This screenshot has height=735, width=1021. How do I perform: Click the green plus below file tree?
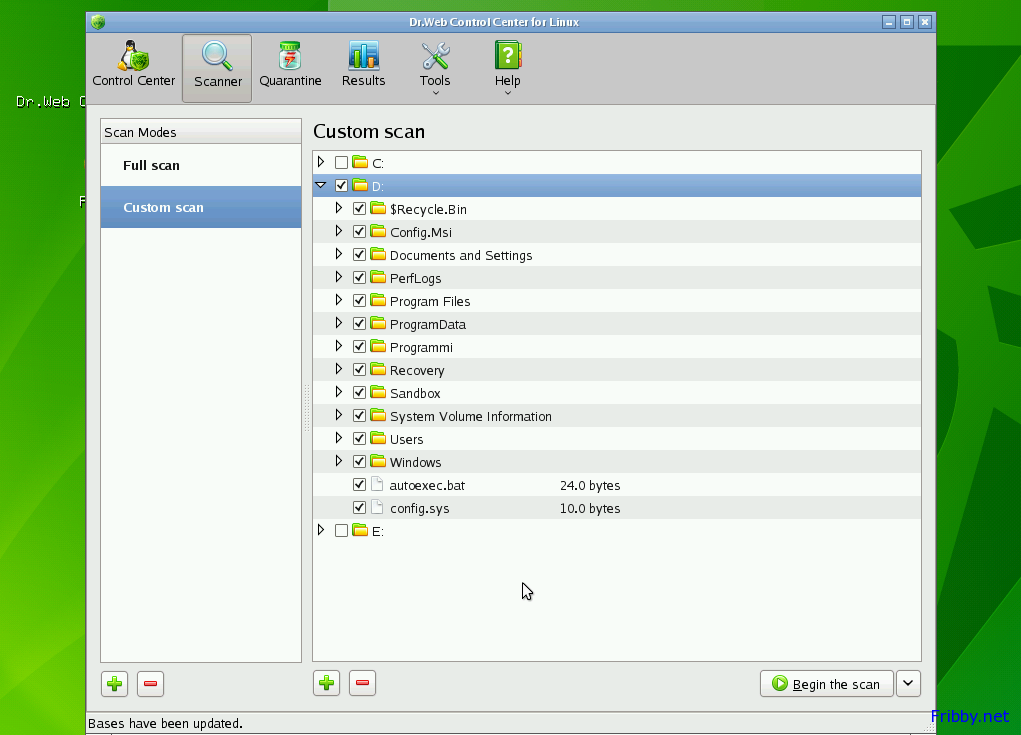point(327,684)
